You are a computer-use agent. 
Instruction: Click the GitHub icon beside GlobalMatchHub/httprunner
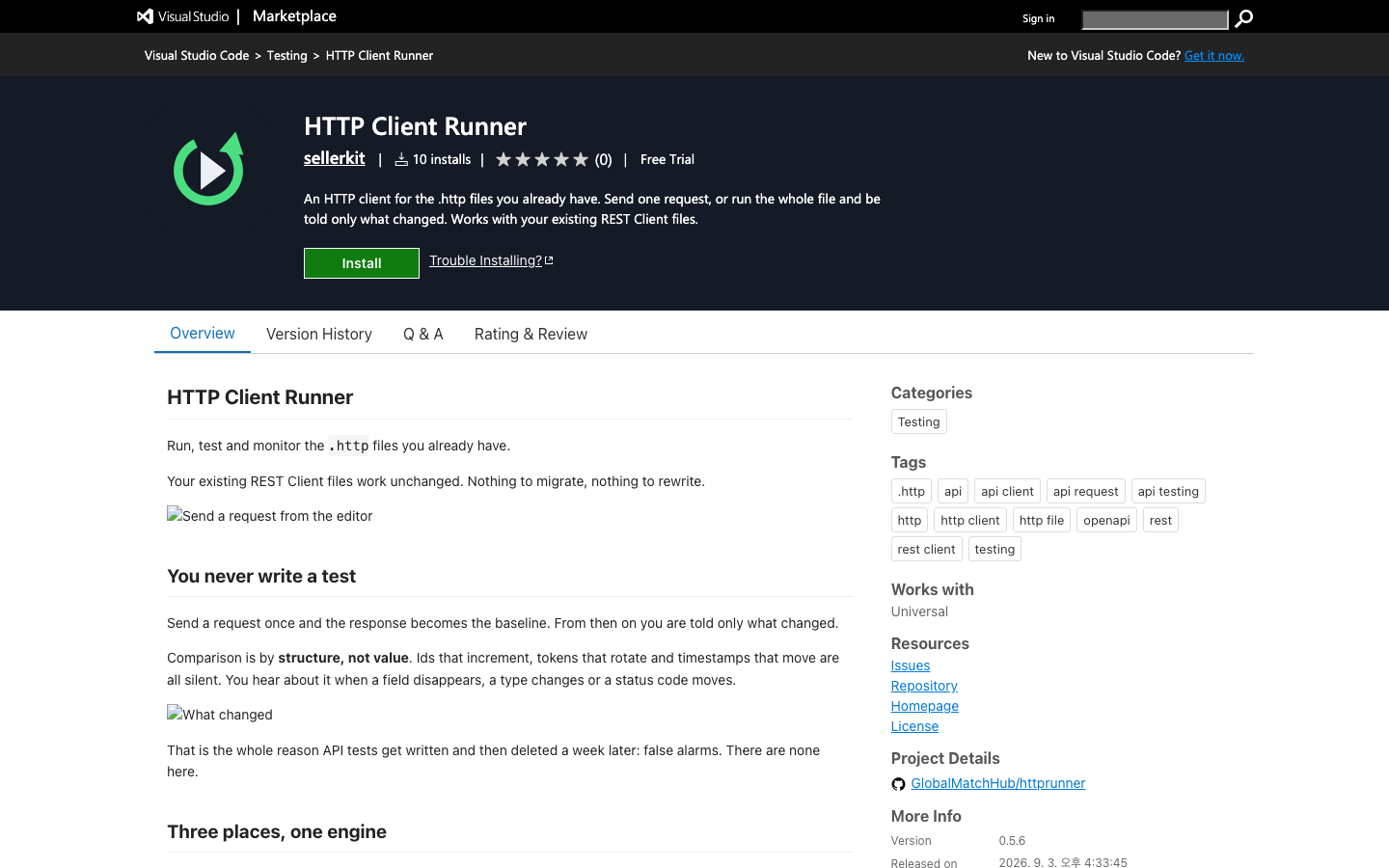coord(898,784)
